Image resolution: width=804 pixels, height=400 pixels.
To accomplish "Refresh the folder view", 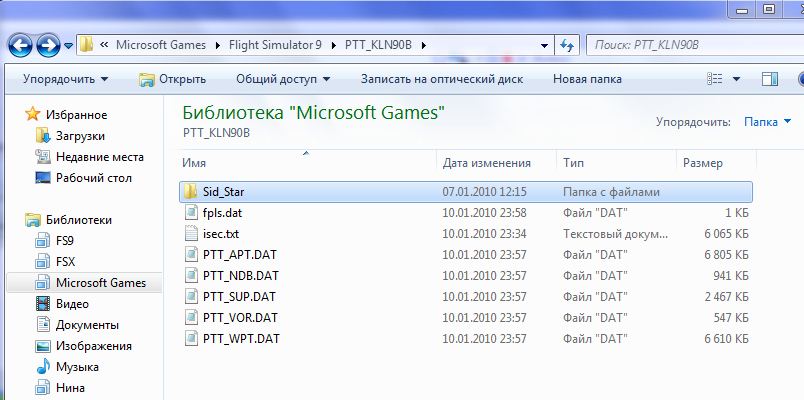I will click(x=567, y=45).
